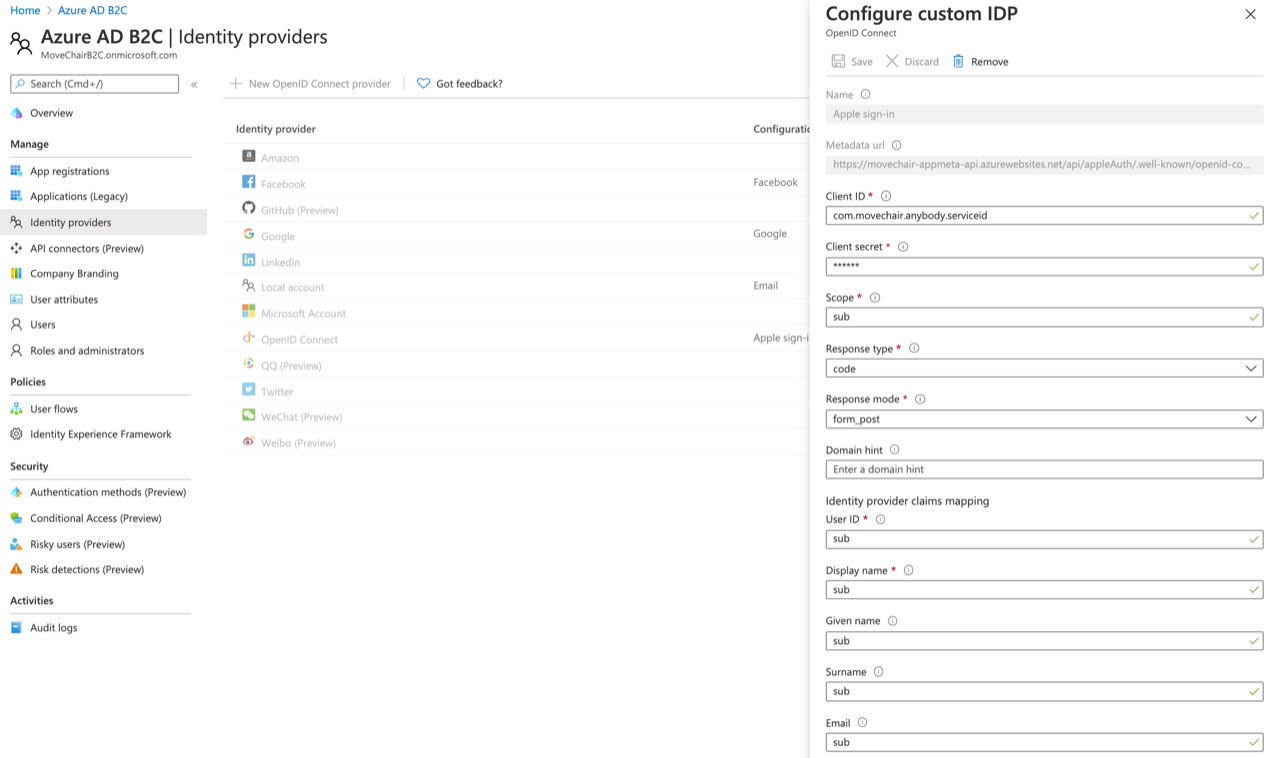
Task: Close the Configure custom IDP panel
Action: coord(1250,14)
